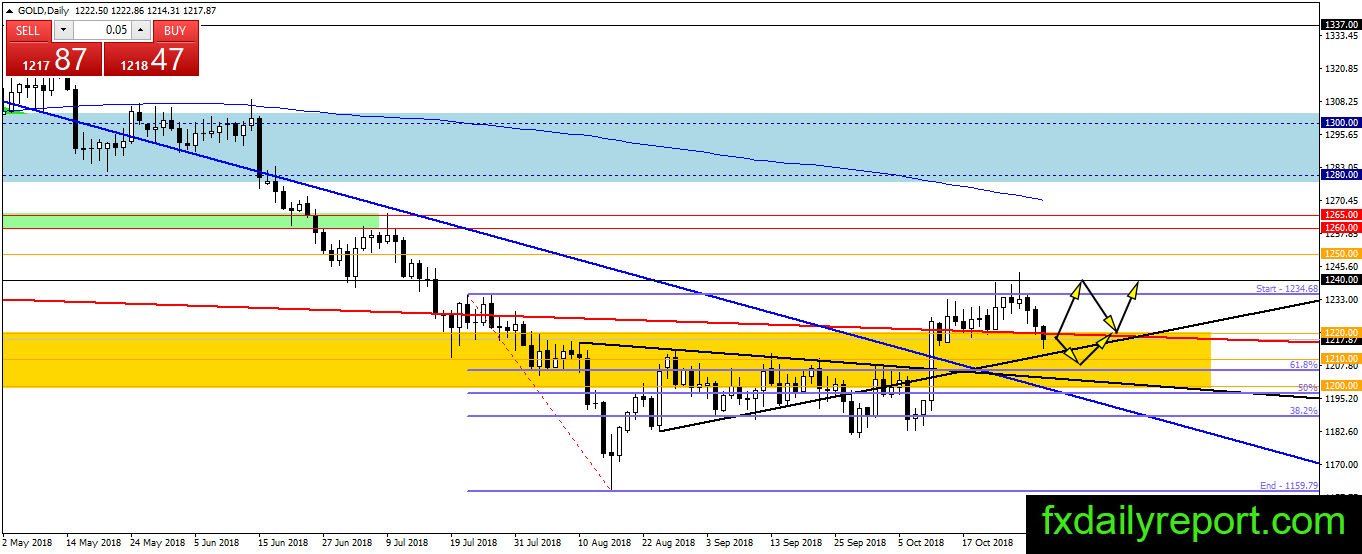Collapse the one-click trading panel triangle
Screen dimensions: 1362x554
(x=9, y=10)
